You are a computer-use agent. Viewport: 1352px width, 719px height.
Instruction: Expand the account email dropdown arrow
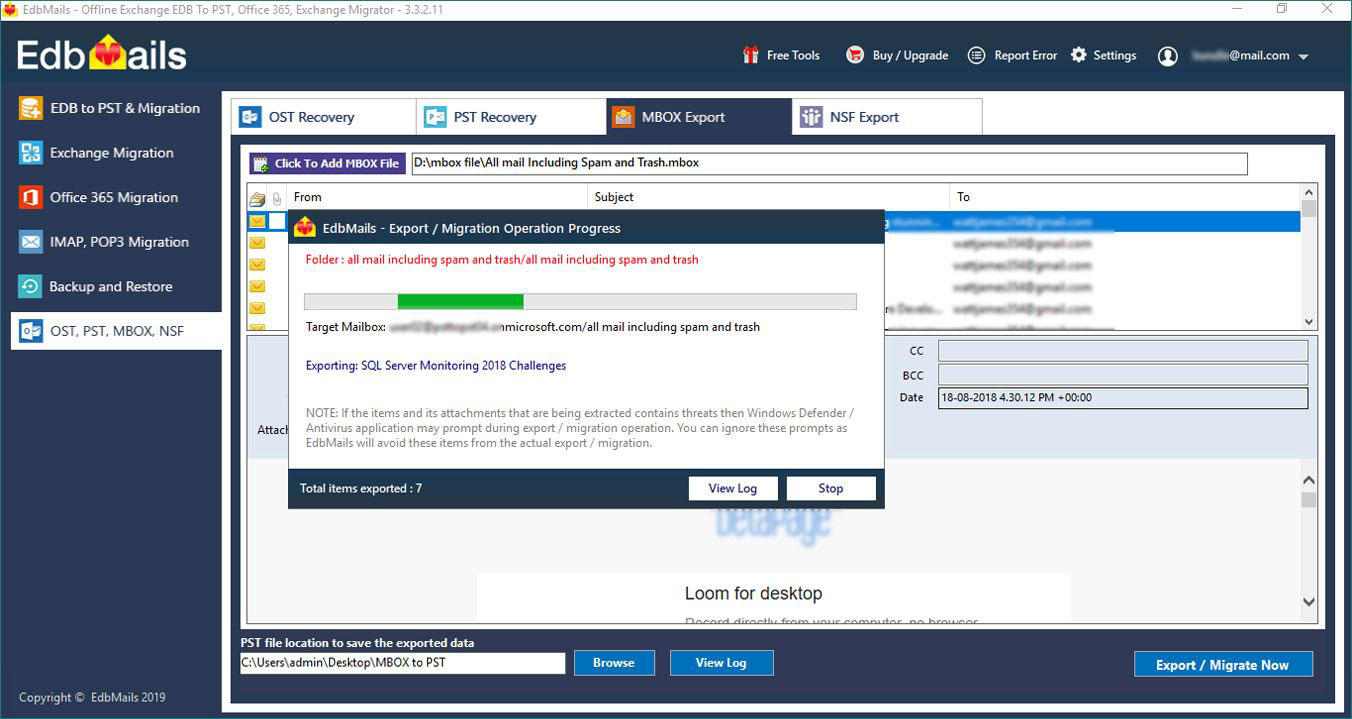point(1303,57)
